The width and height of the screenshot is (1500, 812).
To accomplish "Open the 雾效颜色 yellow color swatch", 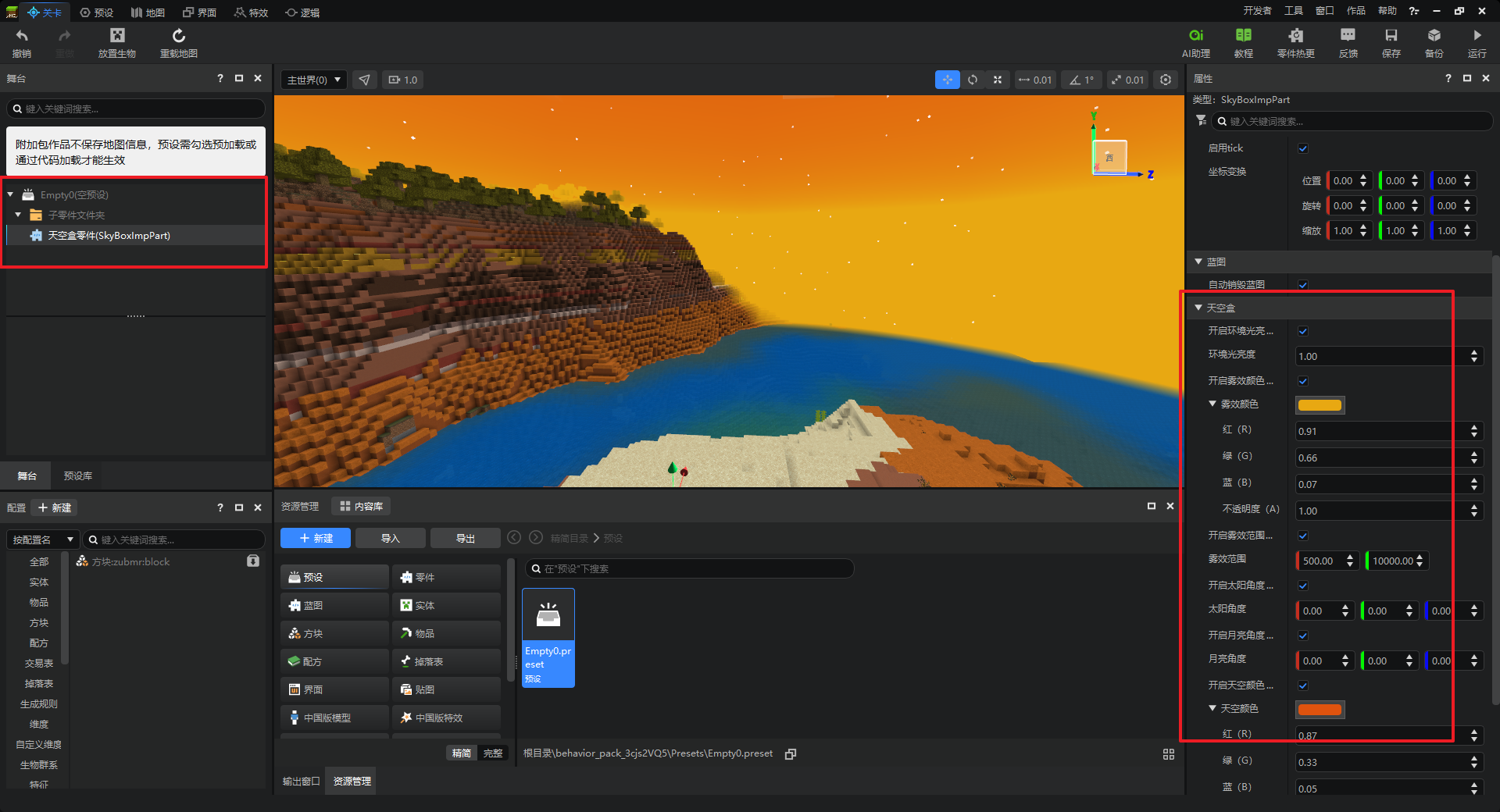I will pyautogui.click(x=1320, y=405).
